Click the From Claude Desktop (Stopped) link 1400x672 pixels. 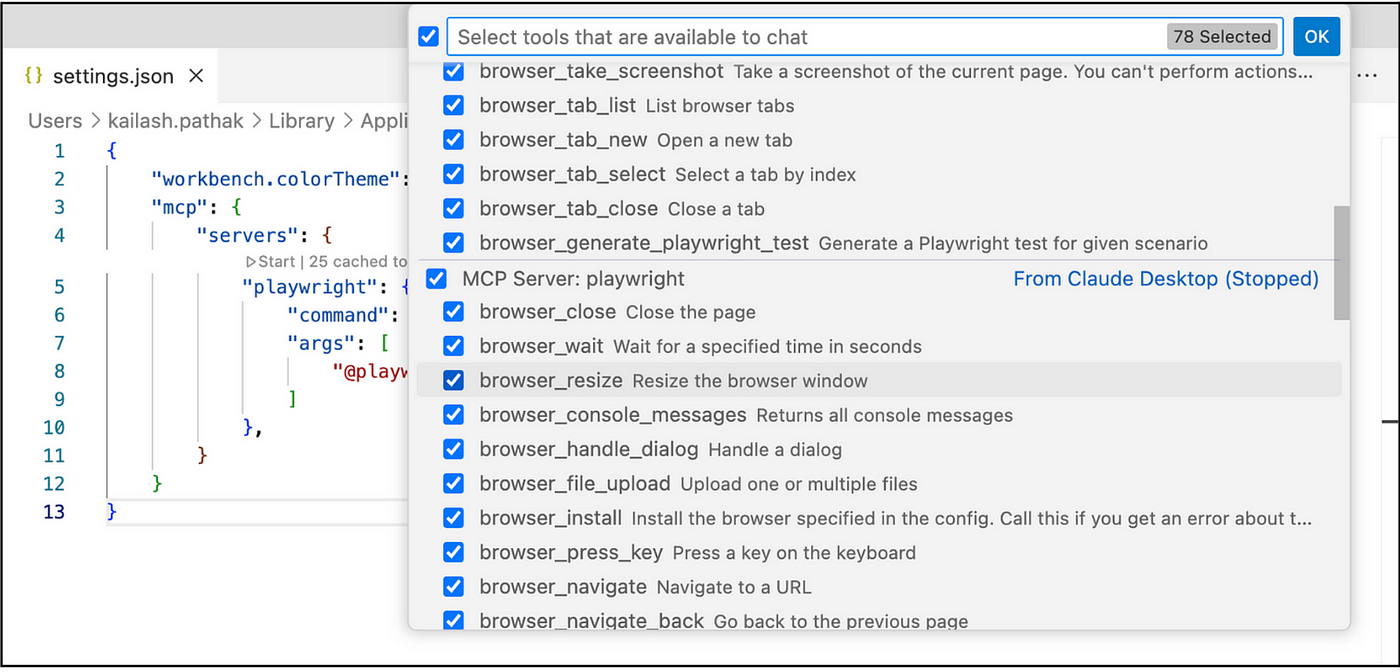[x=1165, y=279]
